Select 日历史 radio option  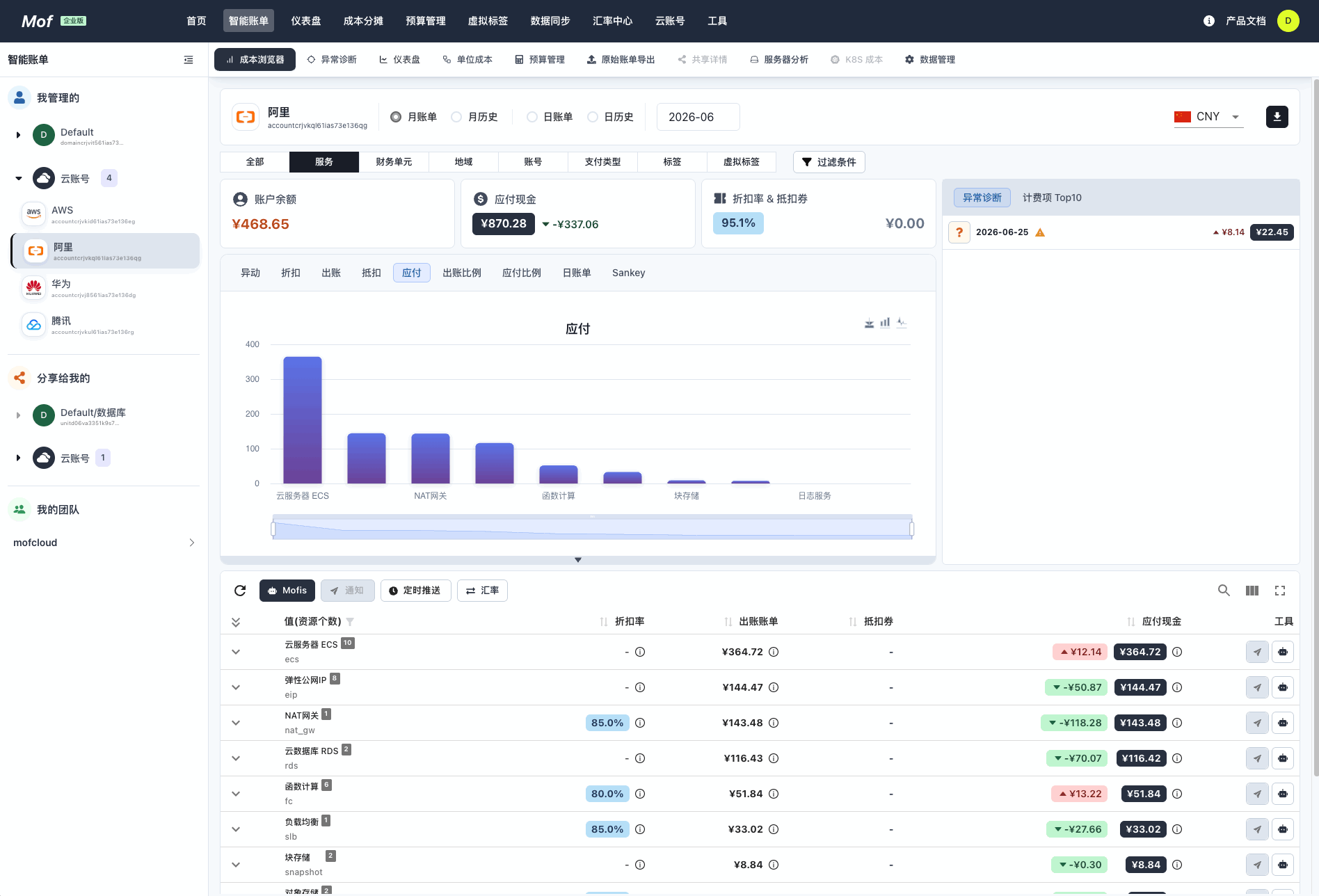(593, 117)
